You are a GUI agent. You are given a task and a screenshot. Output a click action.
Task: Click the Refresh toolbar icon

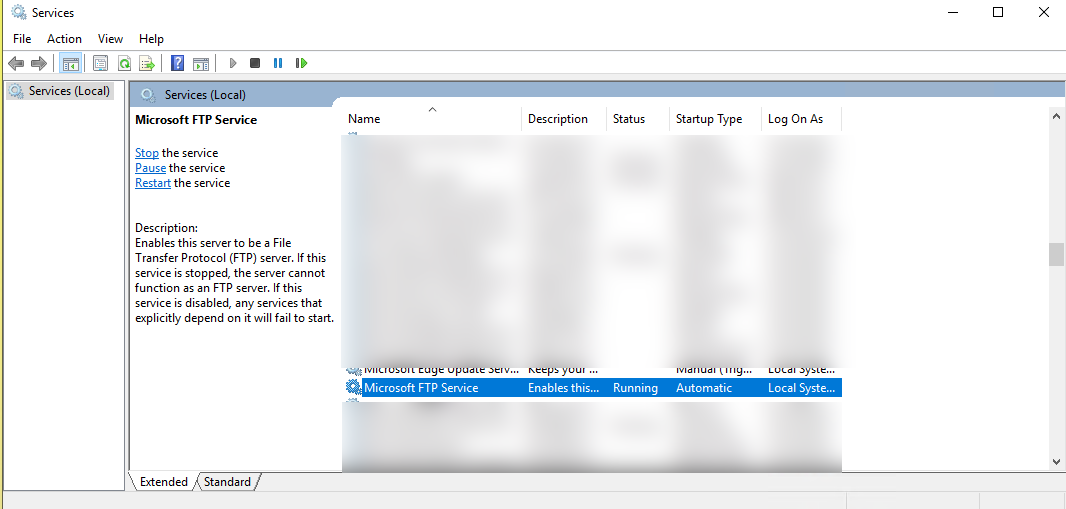click(124, 63)
